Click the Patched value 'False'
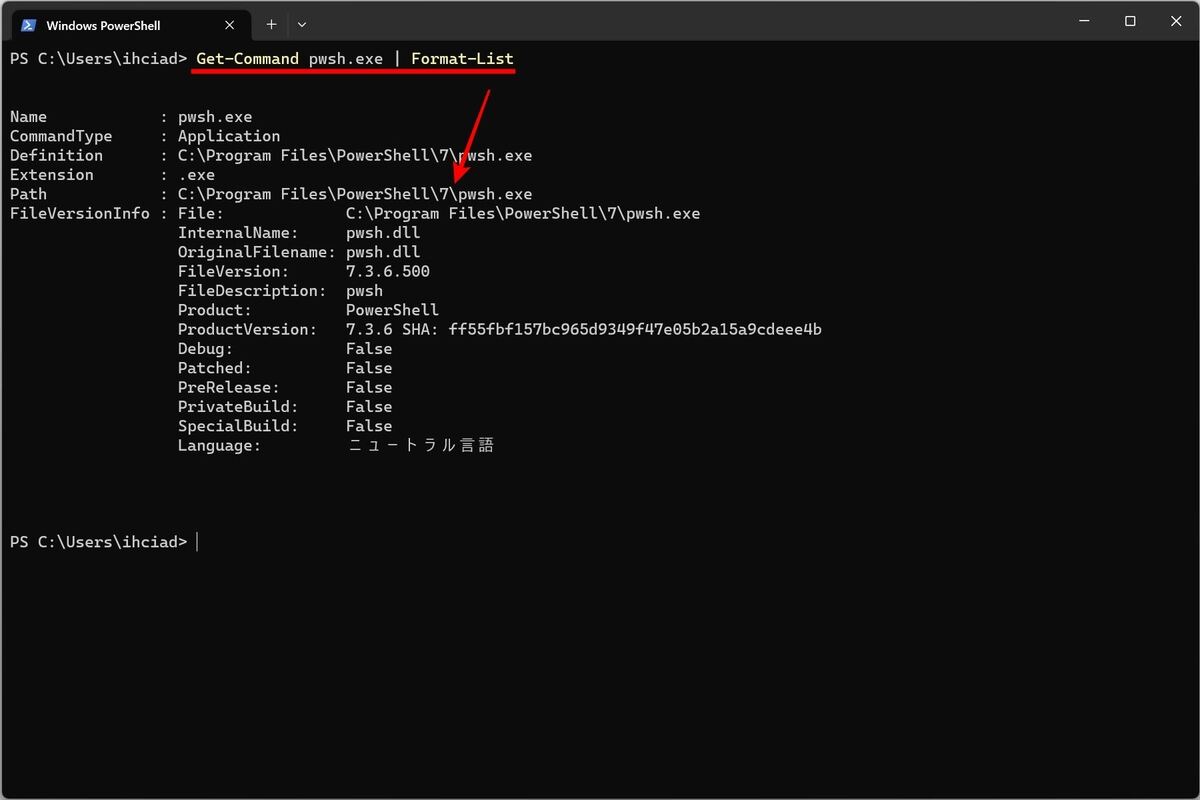 [369, 368]
